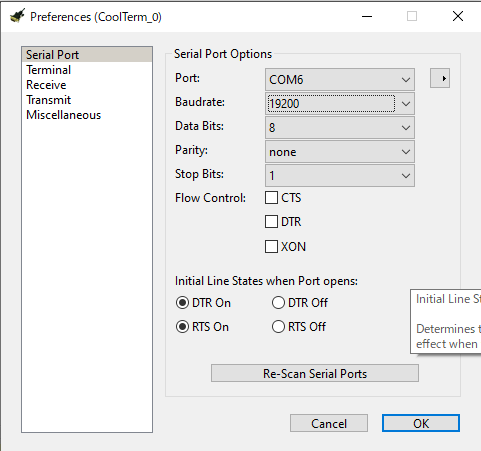Open the Data Bits dropdown
The image size is (481, 451).
pos(340,127)
